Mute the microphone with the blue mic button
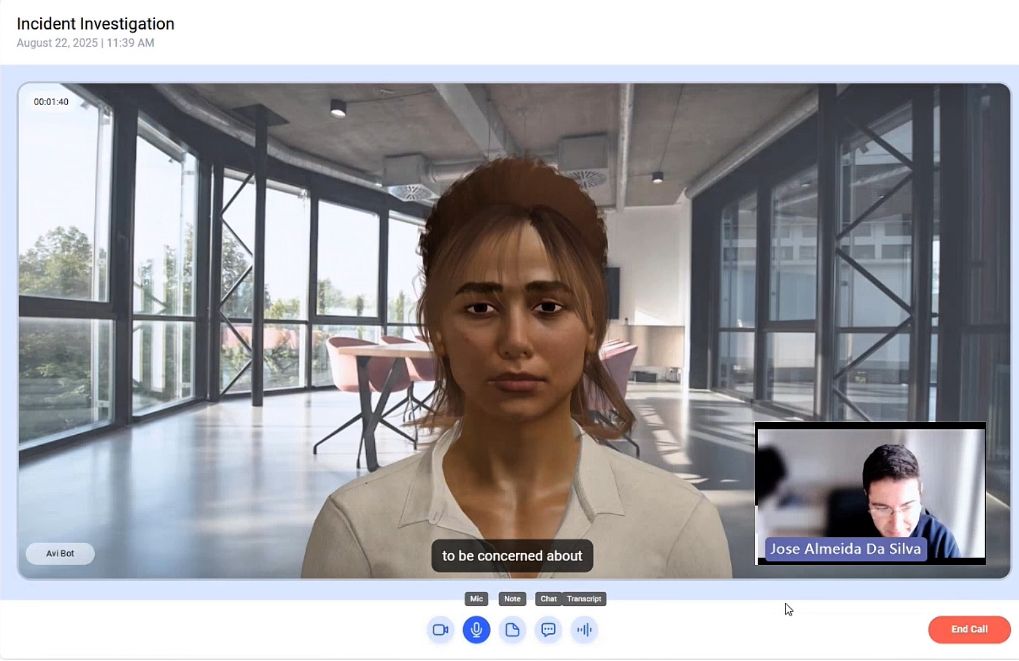Image resolution: width=1019 pixels, height=661 pixels. 476,630
